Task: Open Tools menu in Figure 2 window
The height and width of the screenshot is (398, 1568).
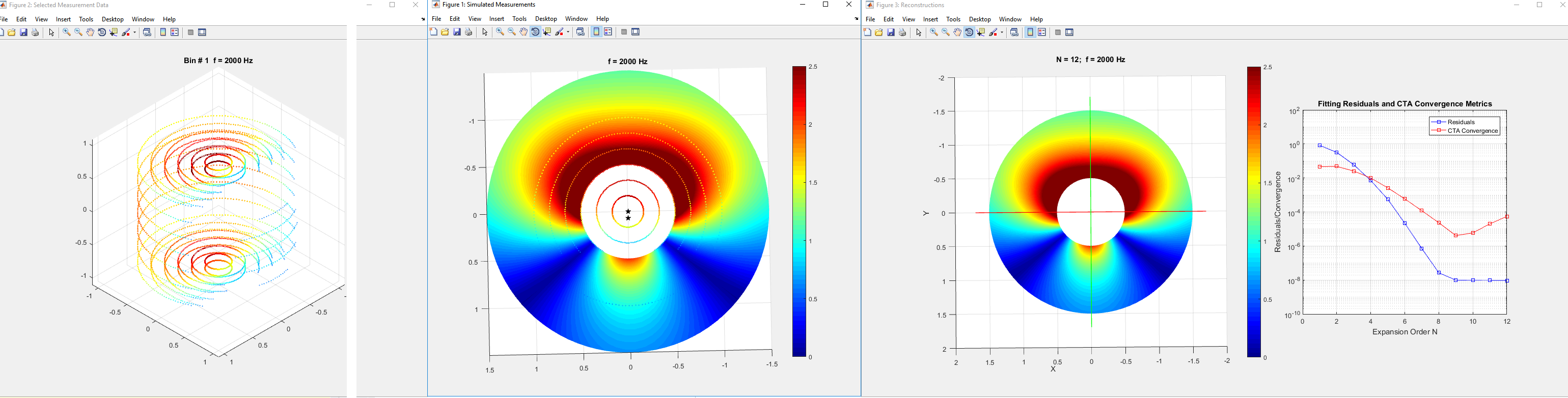Action: tap(87, 19)
